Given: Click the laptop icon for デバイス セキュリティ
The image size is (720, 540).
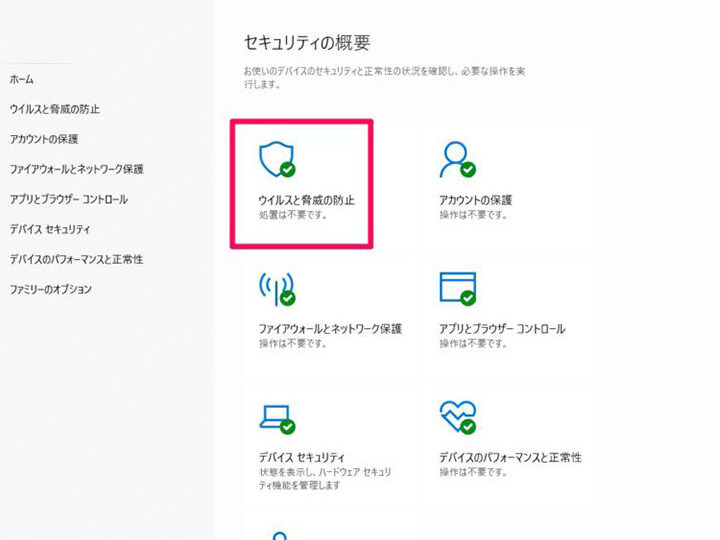Looking at the screenshot, I should [x=275, y=416].
